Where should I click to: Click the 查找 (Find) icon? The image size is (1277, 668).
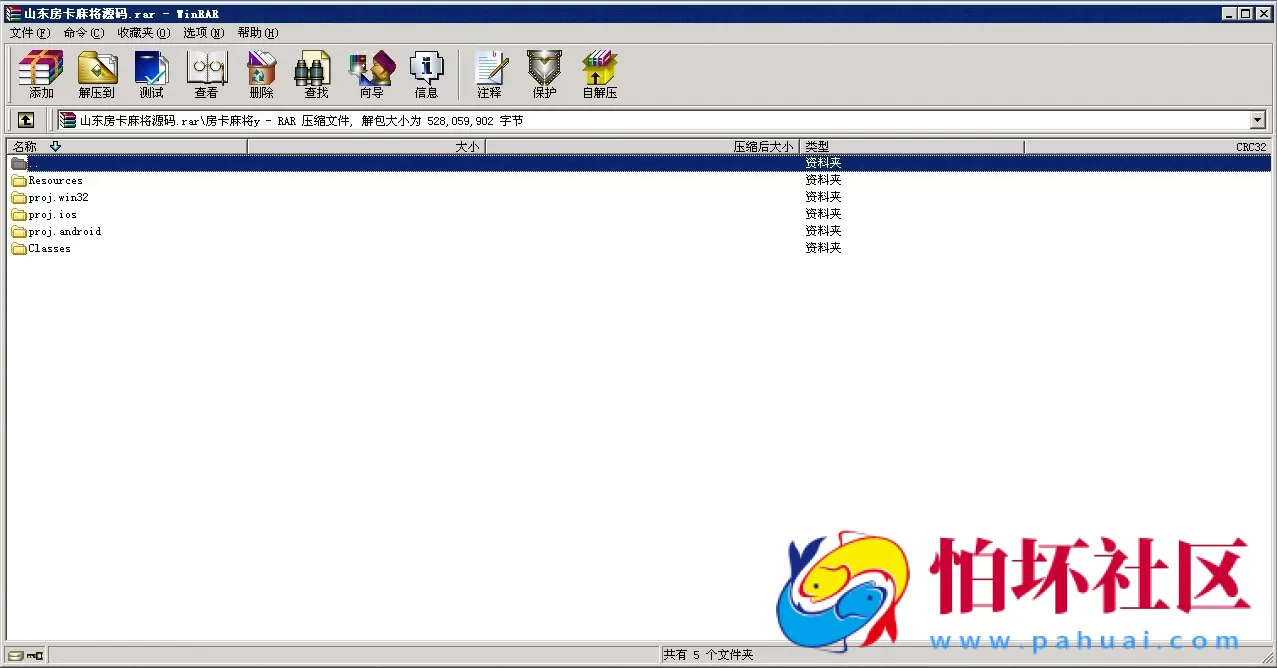tap(313, 74)
